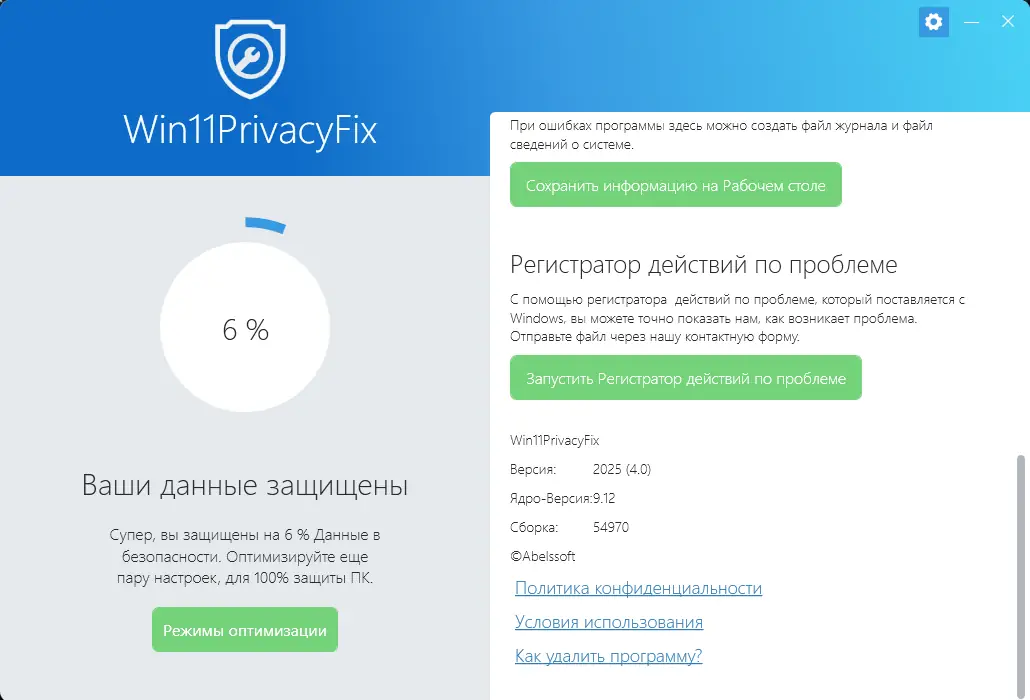
Task: Click 'Сохранить информацию на Рабочем столе'
Action: [x=675, y=184]
